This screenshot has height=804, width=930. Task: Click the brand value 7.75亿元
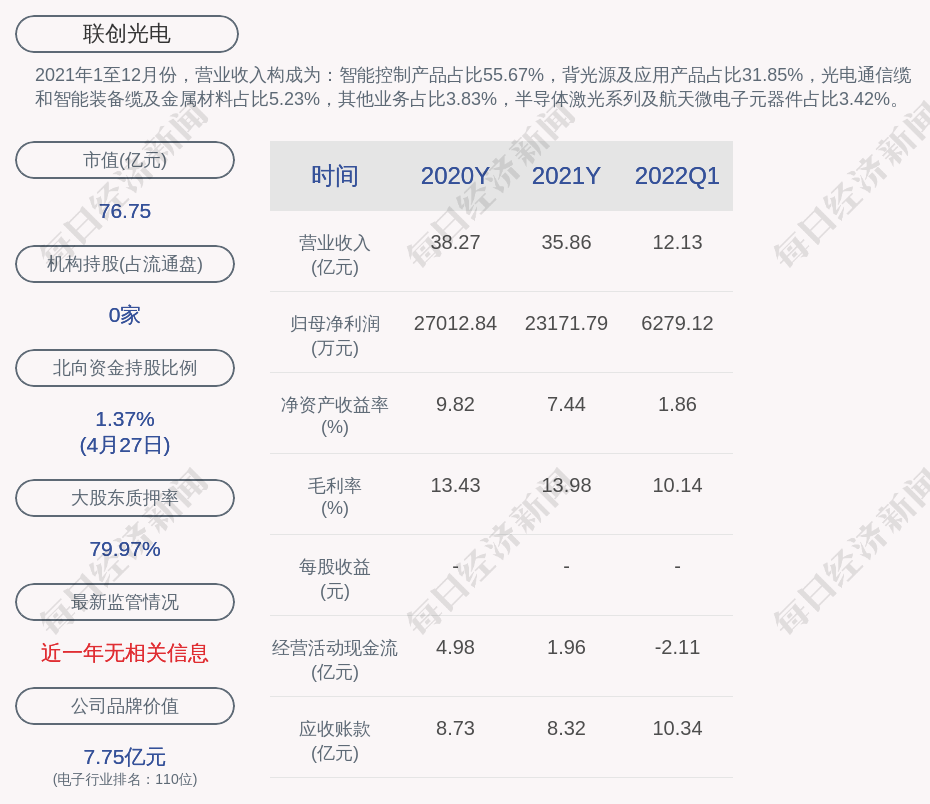coord(125,757)
